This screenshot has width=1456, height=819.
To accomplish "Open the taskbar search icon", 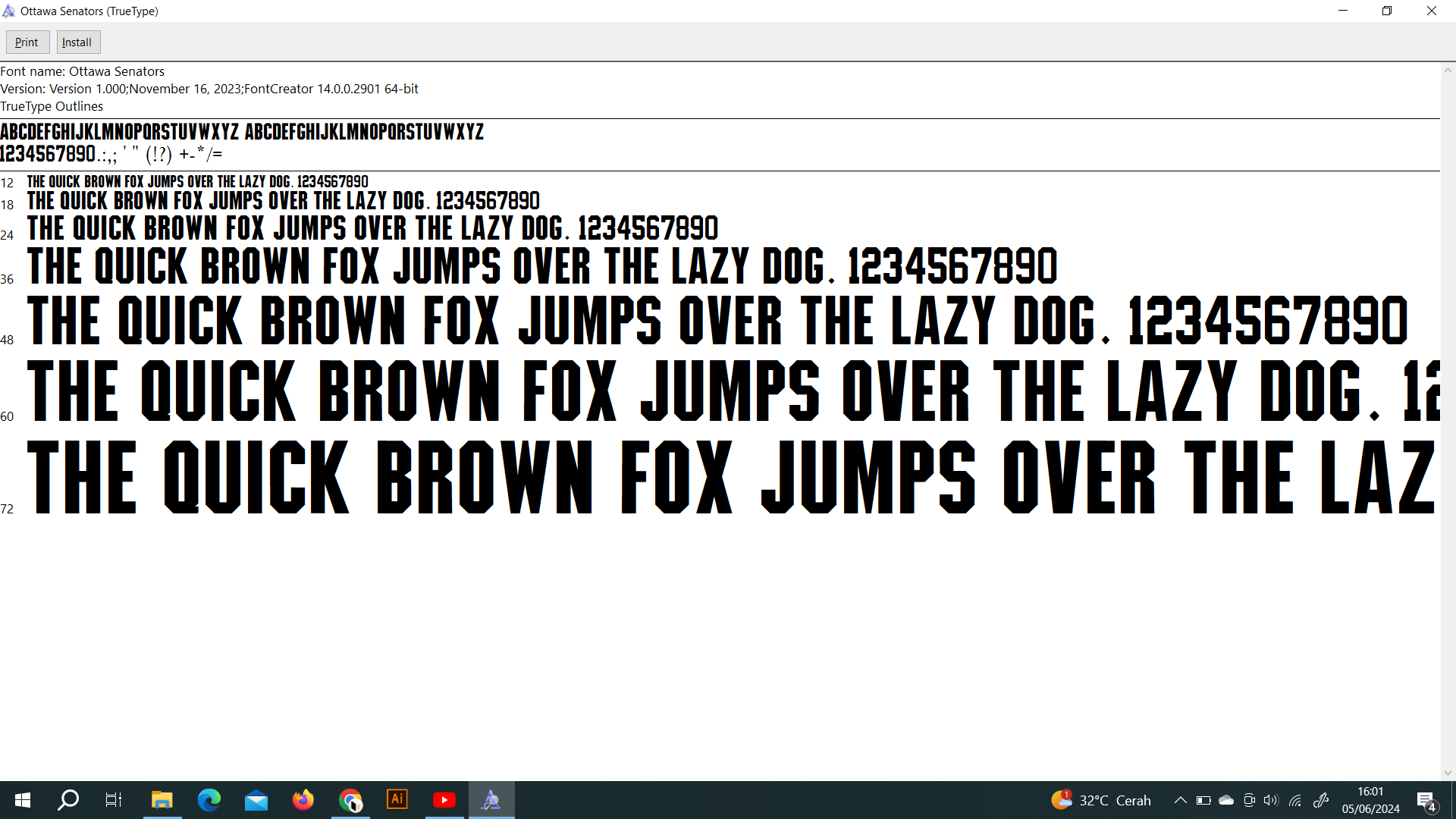I will click(68, 800).
